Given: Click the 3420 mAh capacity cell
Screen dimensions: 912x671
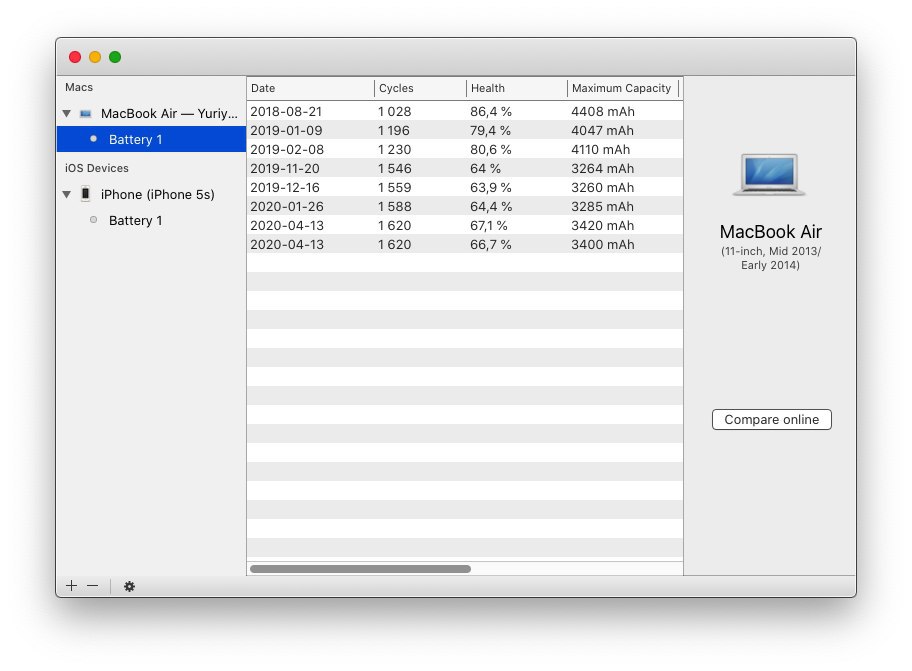Looking at the screenshot, I should pos(602,226).
